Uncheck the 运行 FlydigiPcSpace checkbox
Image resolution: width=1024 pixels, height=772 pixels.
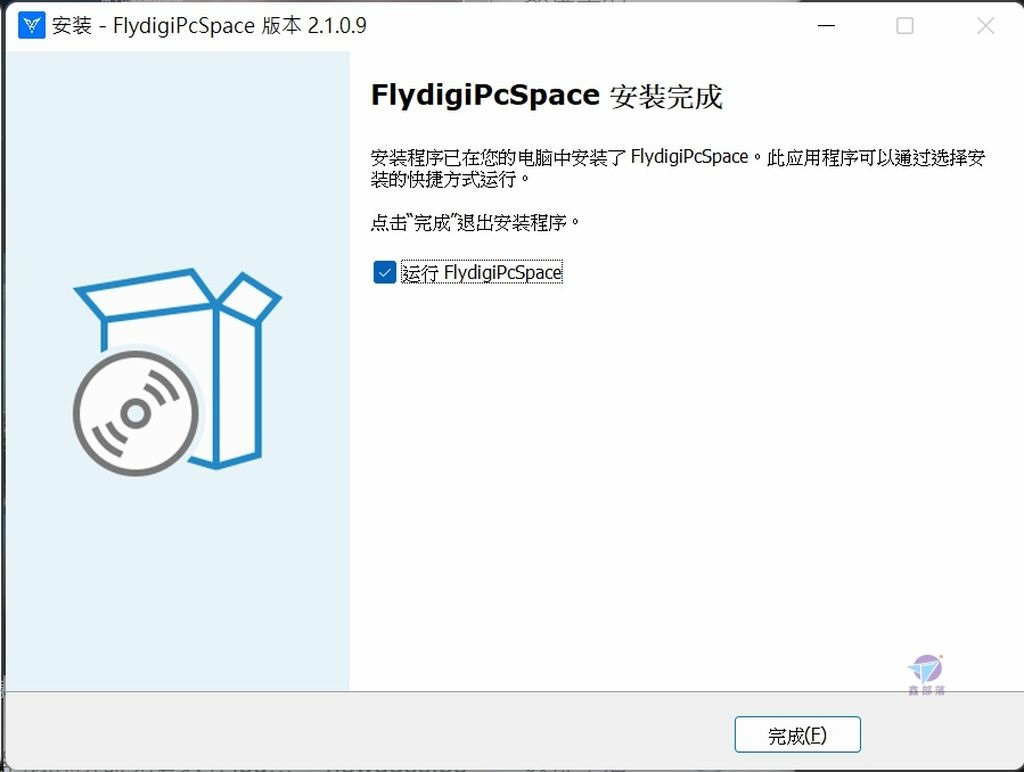point(385,272)
